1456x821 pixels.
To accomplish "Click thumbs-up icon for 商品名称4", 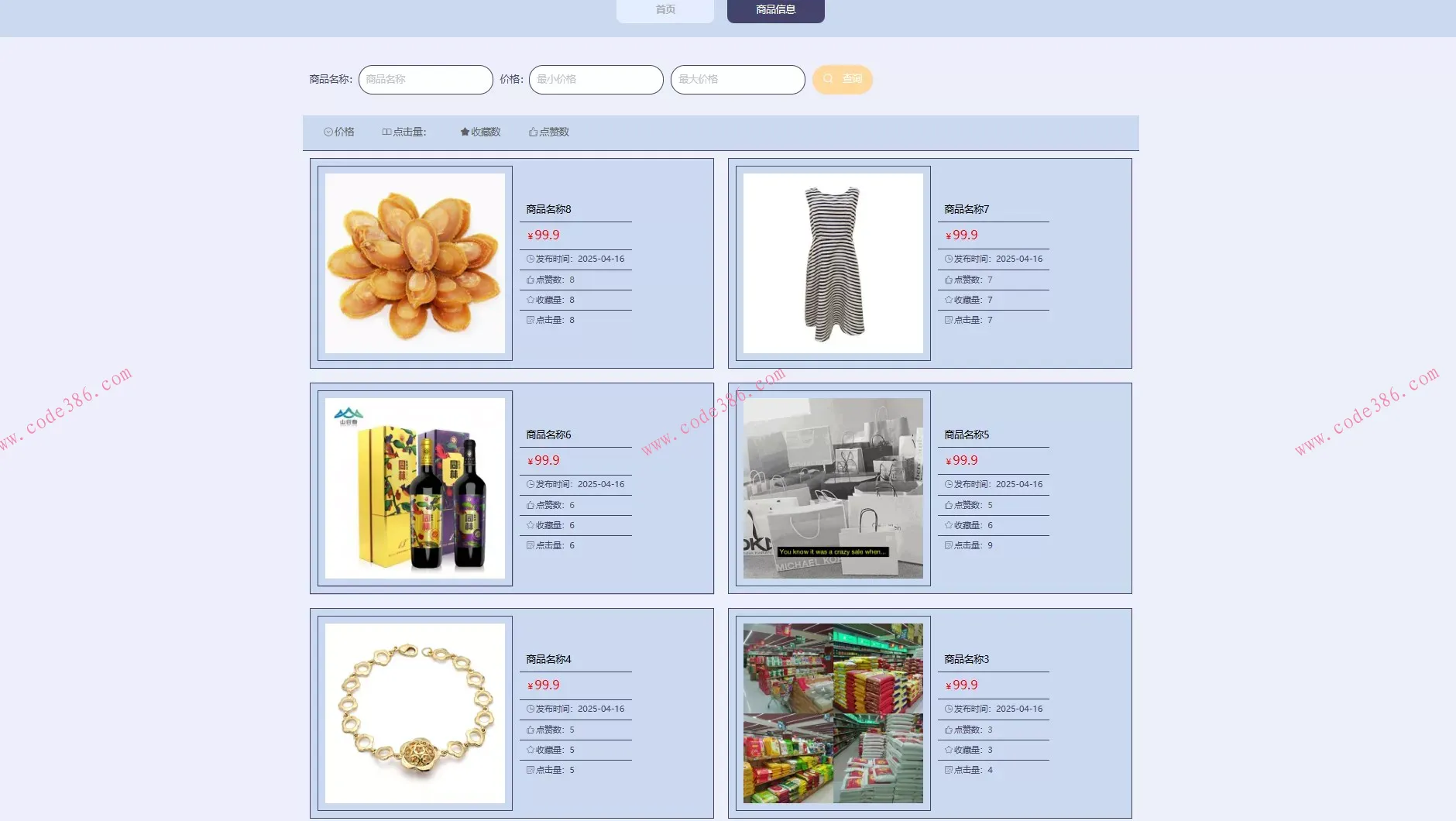I will 531,730.
